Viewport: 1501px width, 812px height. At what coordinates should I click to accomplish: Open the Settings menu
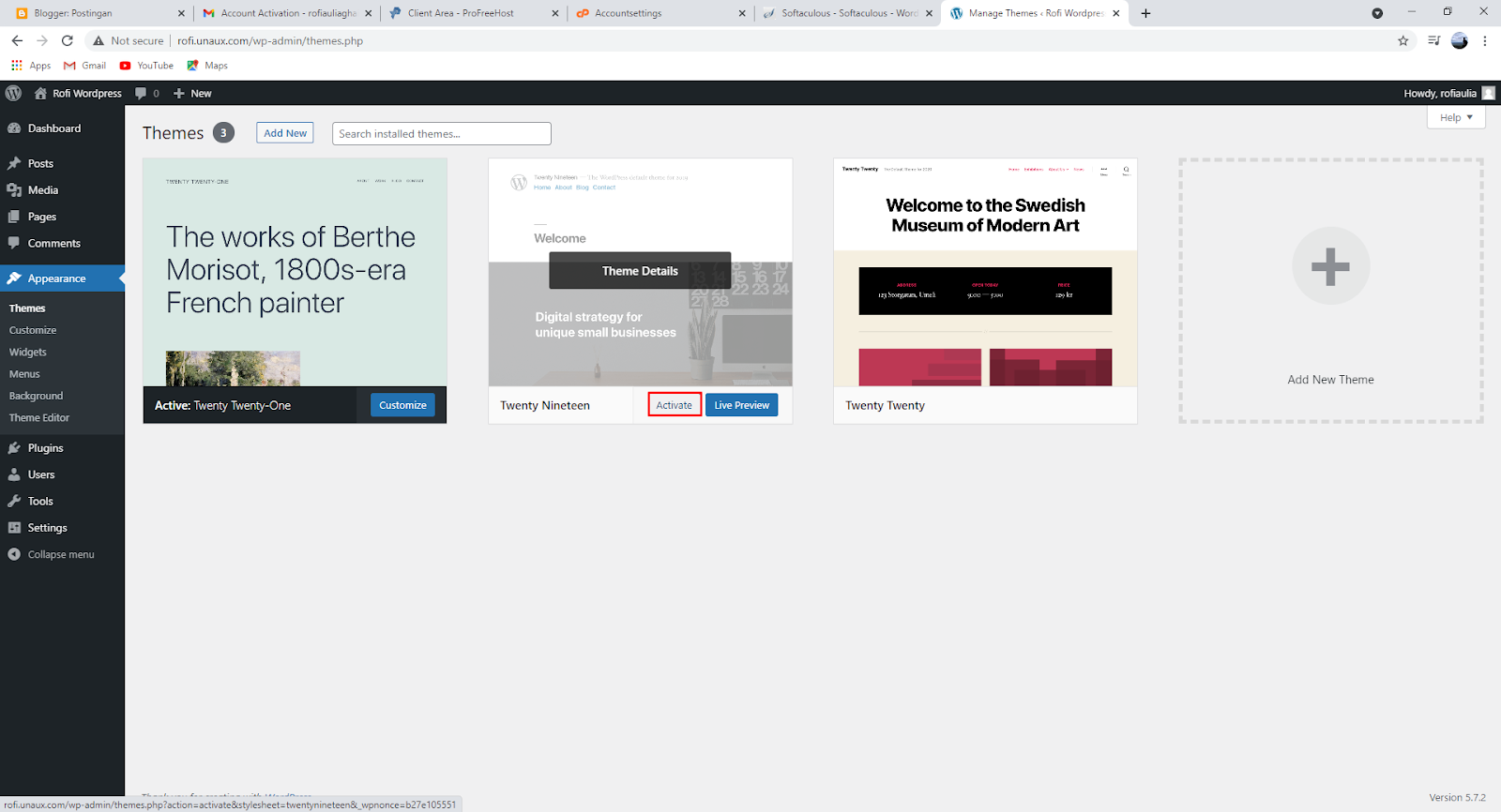[x=62, y=528]
